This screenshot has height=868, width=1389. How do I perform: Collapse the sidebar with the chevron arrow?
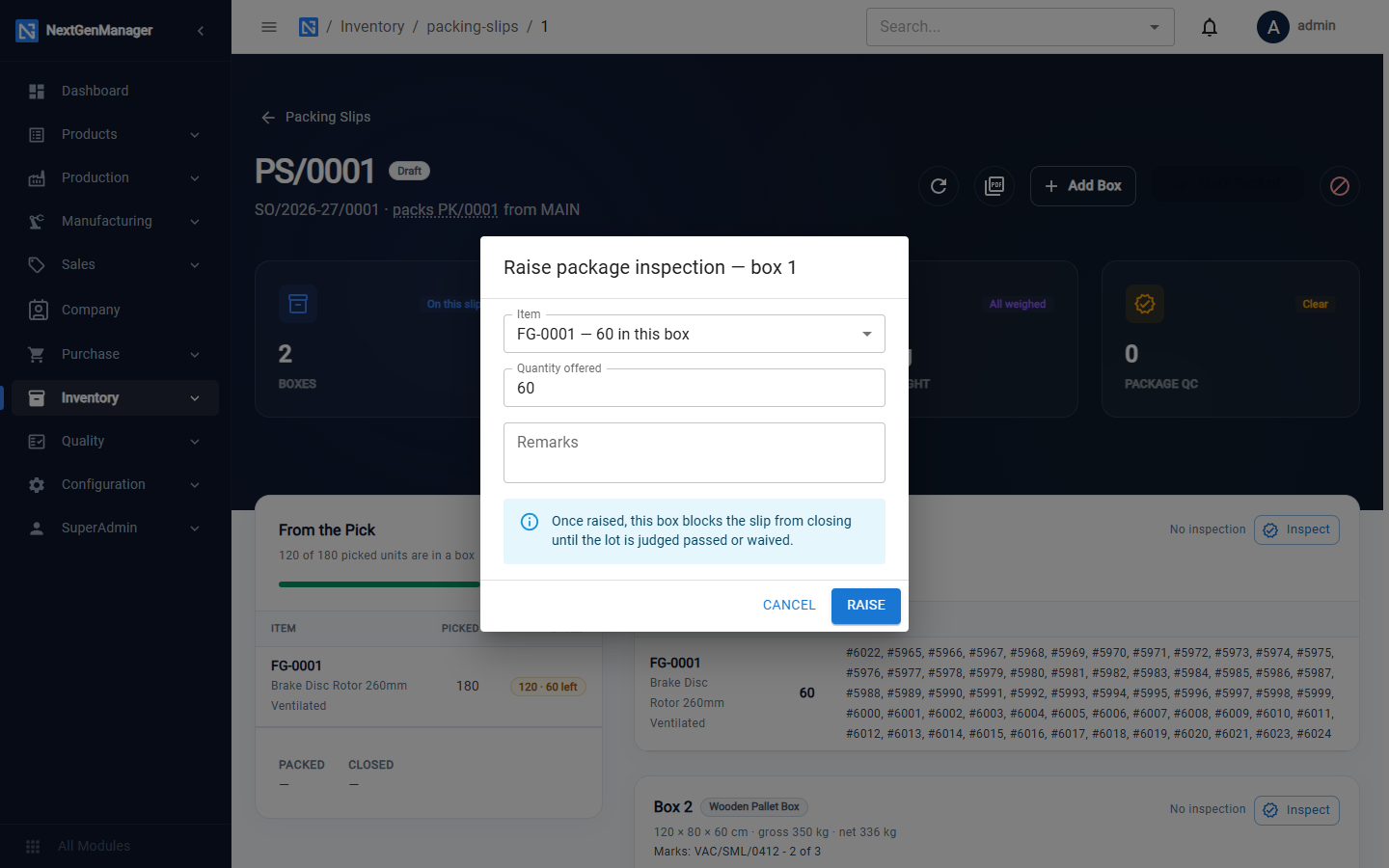coord(201,31)
